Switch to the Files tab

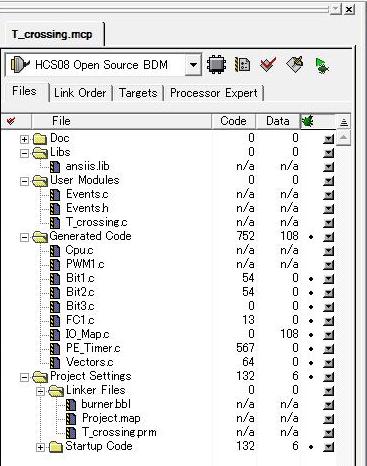[24, 91]
